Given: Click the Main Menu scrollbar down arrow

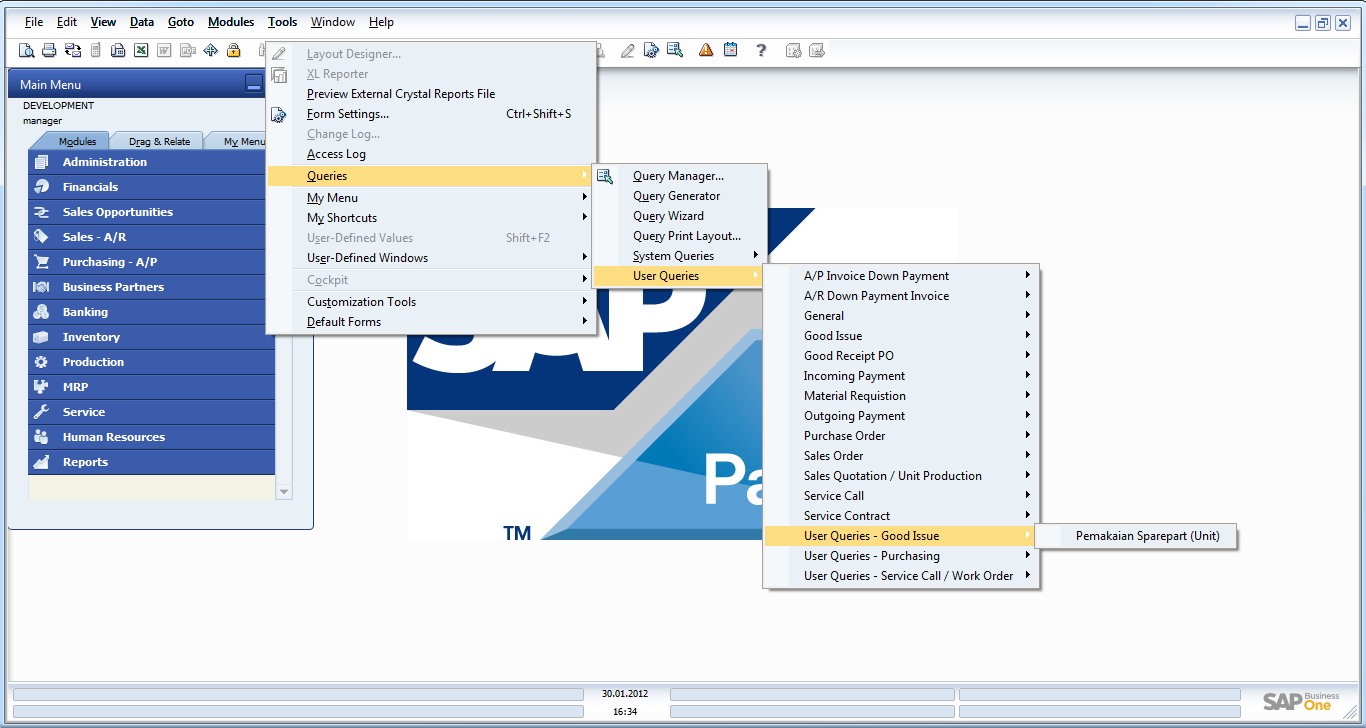Looking at the screenshot, I should 283,491.
